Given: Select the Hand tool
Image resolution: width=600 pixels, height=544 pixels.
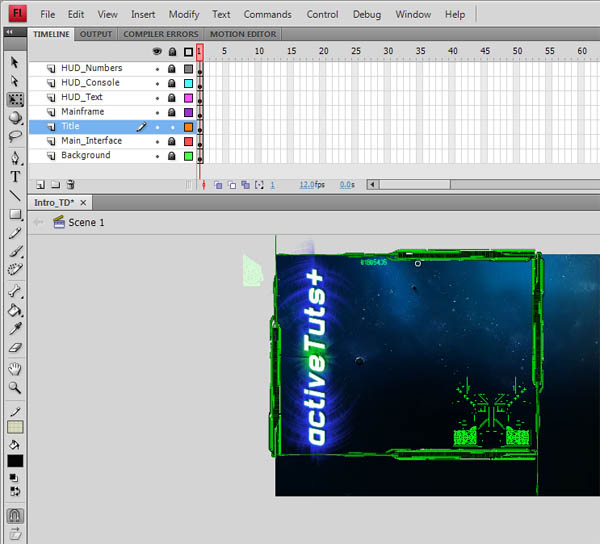Looking at the screenshot, I should tap(15, 369).
